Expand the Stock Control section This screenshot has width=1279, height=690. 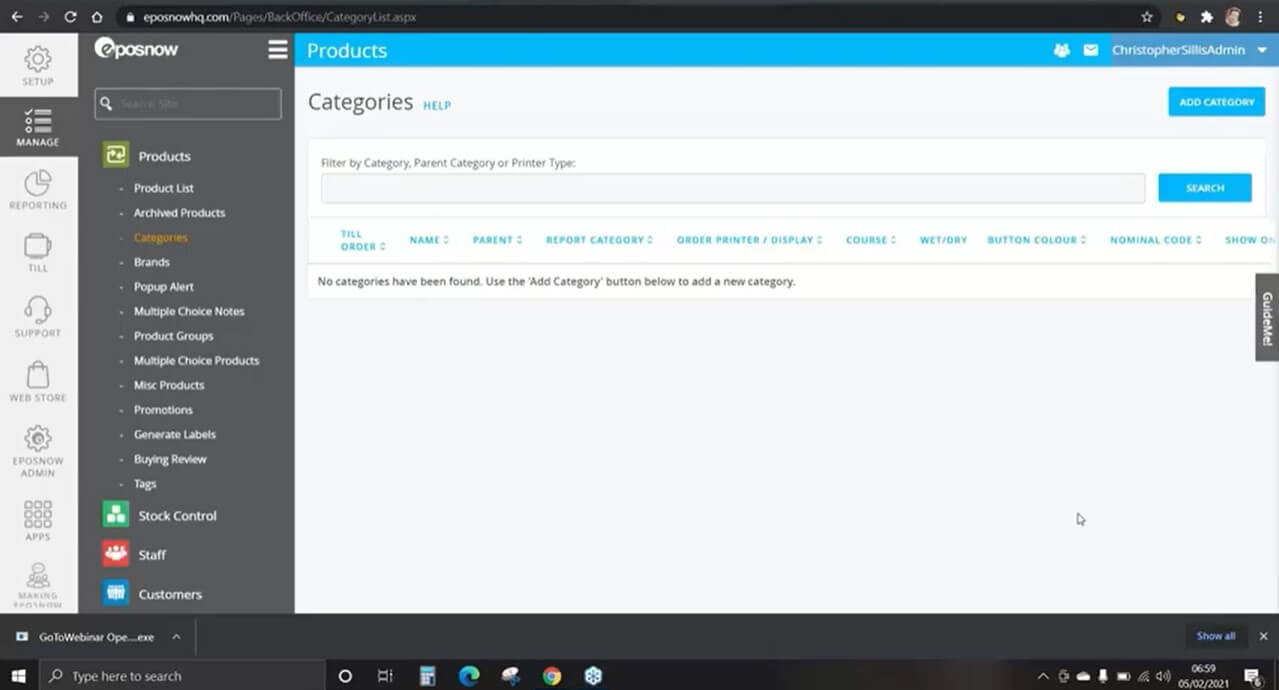177,516
